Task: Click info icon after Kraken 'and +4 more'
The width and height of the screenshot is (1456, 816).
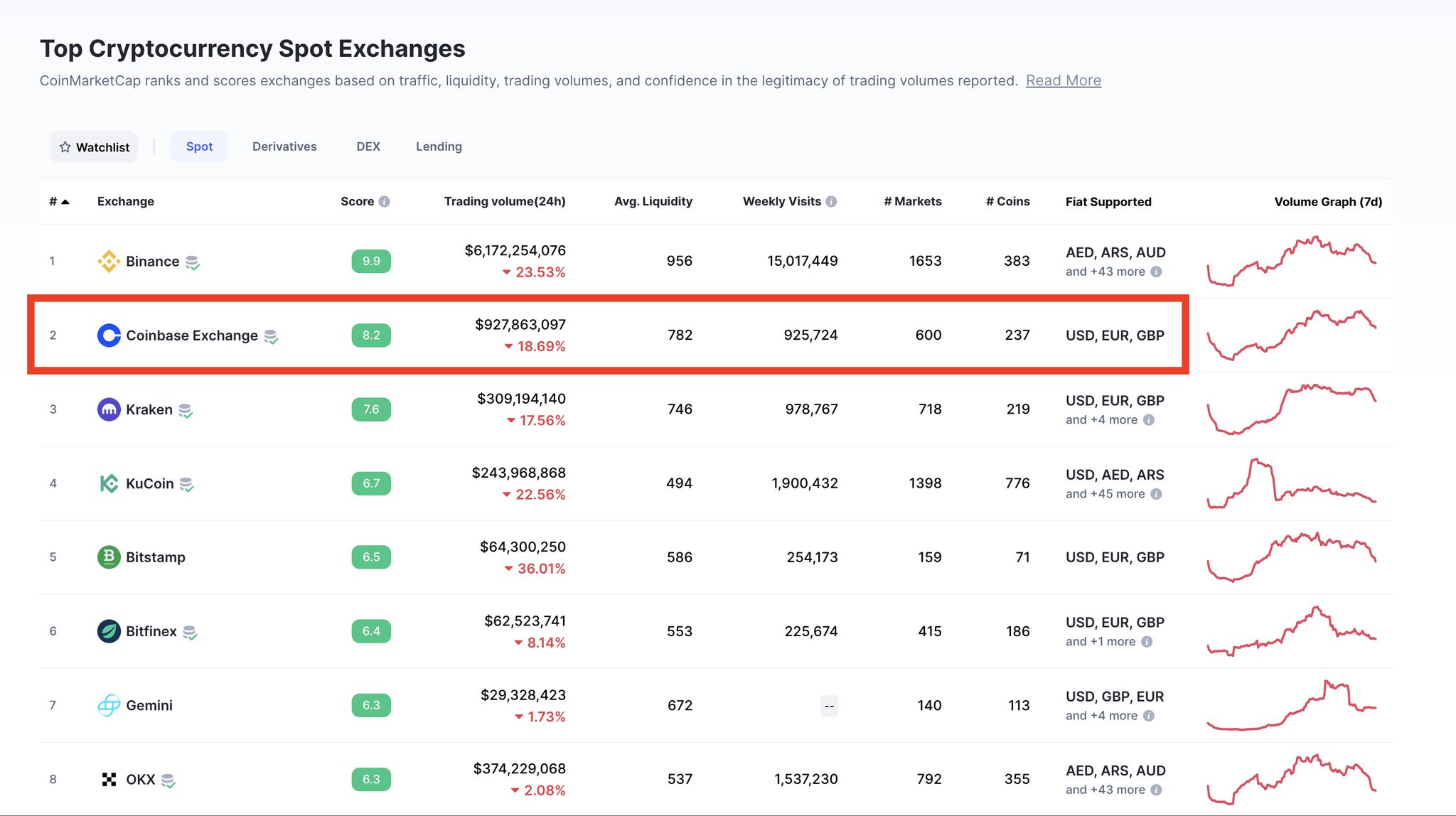Action: [1148, 419]
